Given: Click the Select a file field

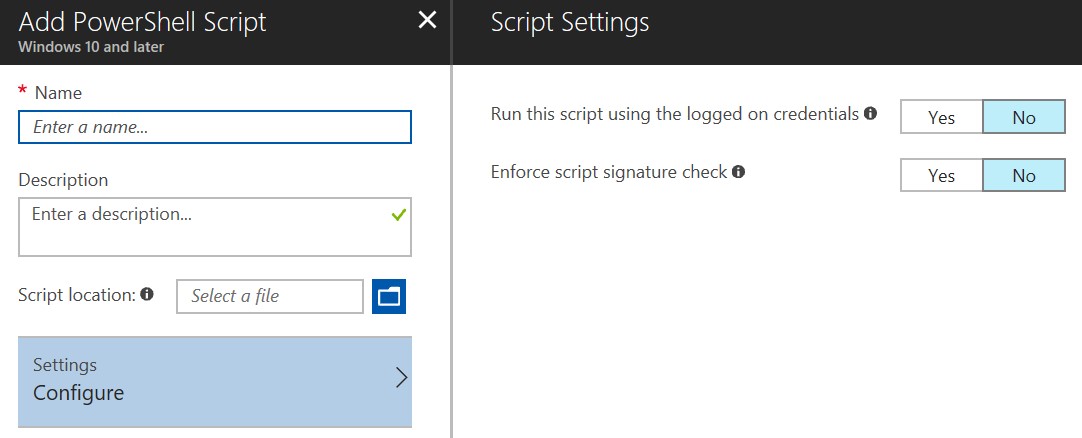Looking at the screenshot, I should click(x=270, y=296).
